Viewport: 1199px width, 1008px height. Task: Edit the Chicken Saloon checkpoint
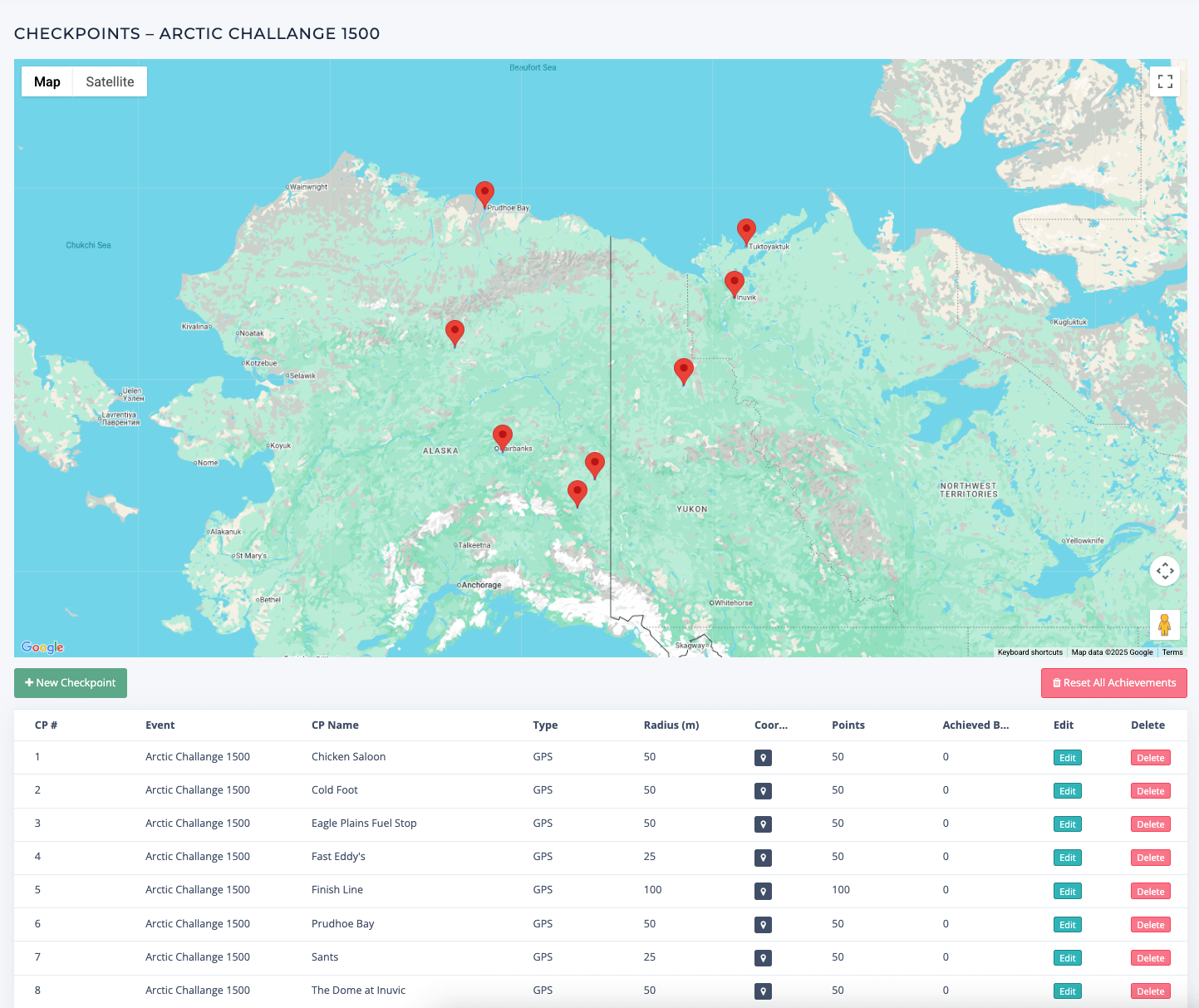click(1068, 758)
